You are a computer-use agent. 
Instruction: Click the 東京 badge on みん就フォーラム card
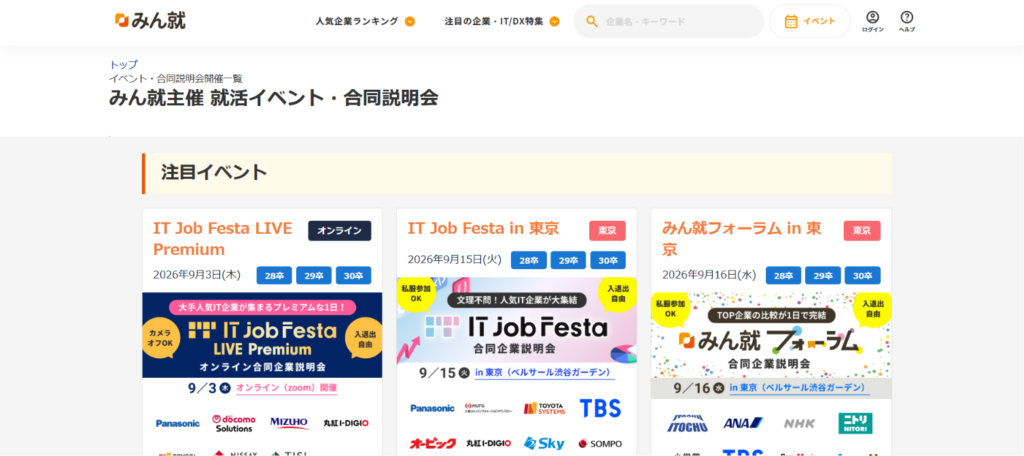pyautogui.click(x=862, y=231)
